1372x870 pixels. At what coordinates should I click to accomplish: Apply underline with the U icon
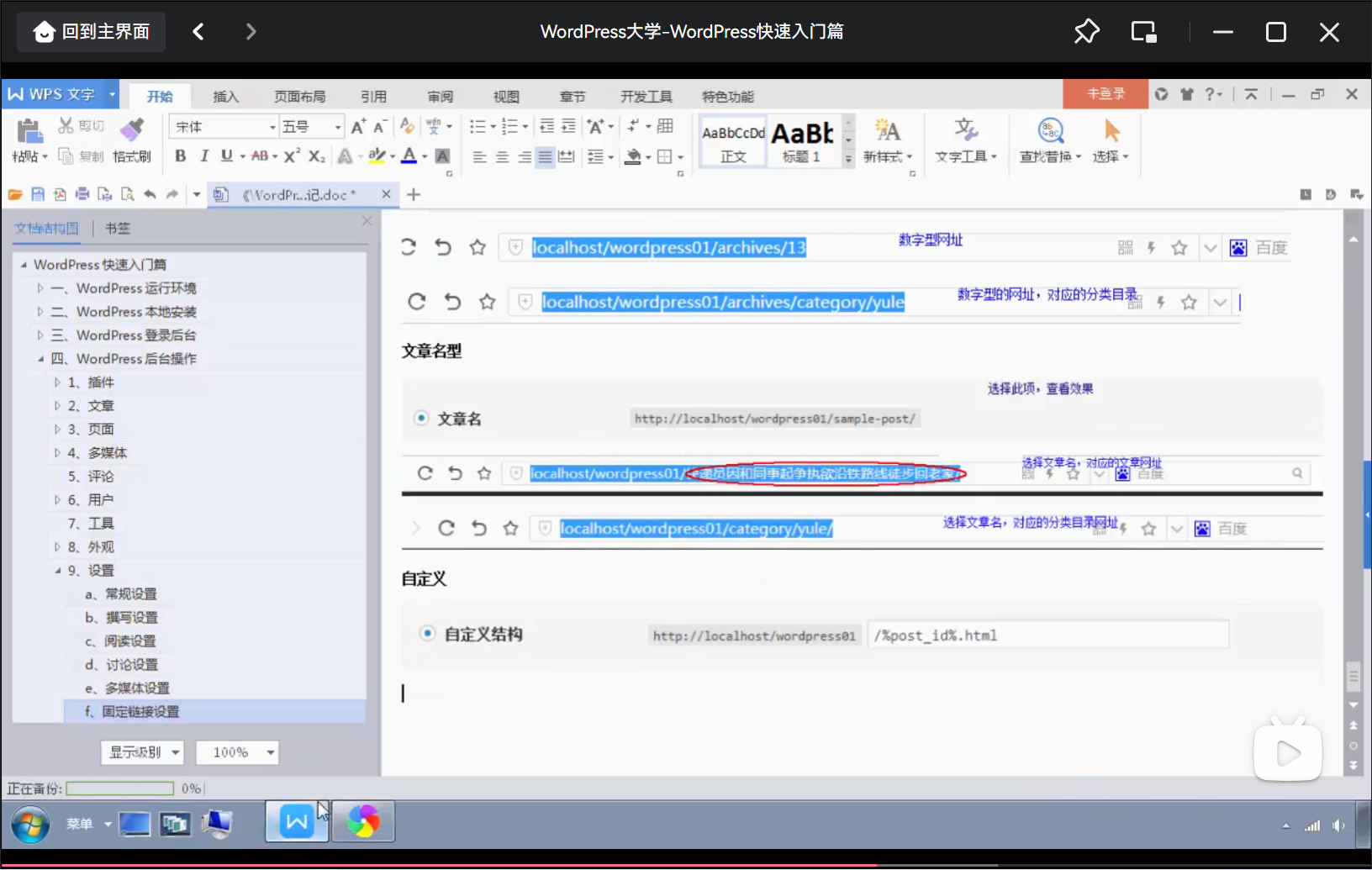tap(226, 156)
